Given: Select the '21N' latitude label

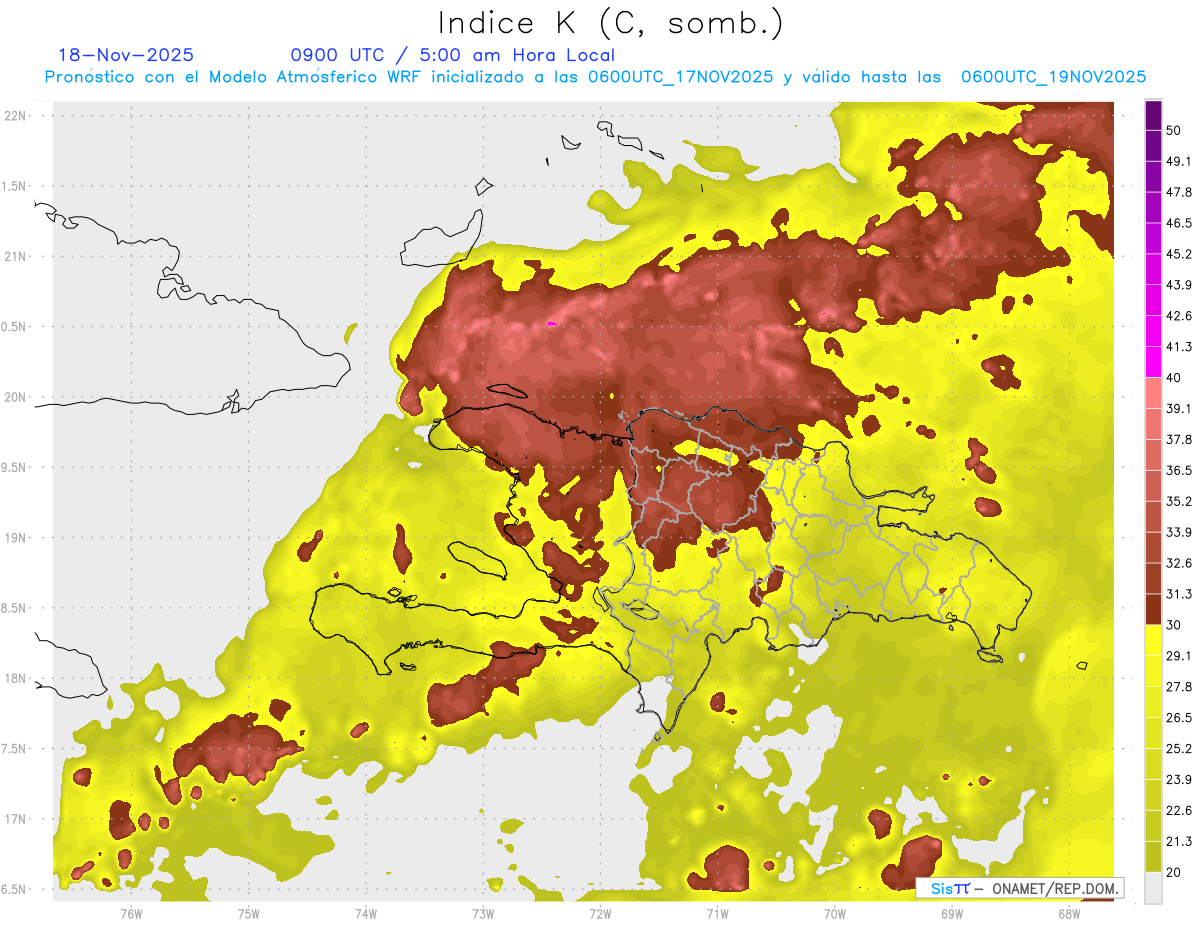Looking at the screenshot, I should tap(15, 256).
